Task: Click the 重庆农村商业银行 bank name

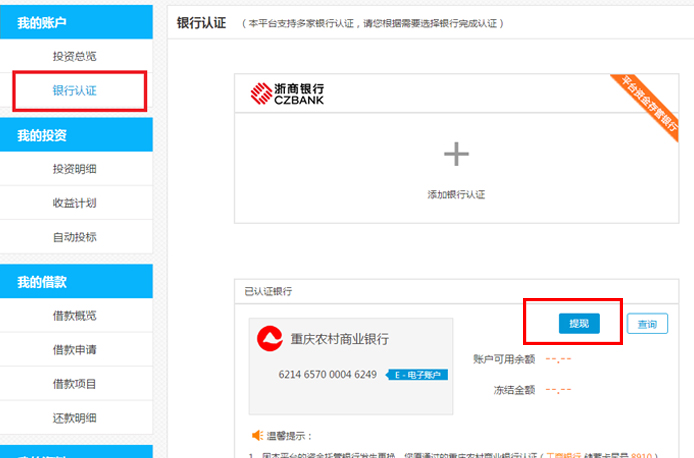Action: click(339, 339)
